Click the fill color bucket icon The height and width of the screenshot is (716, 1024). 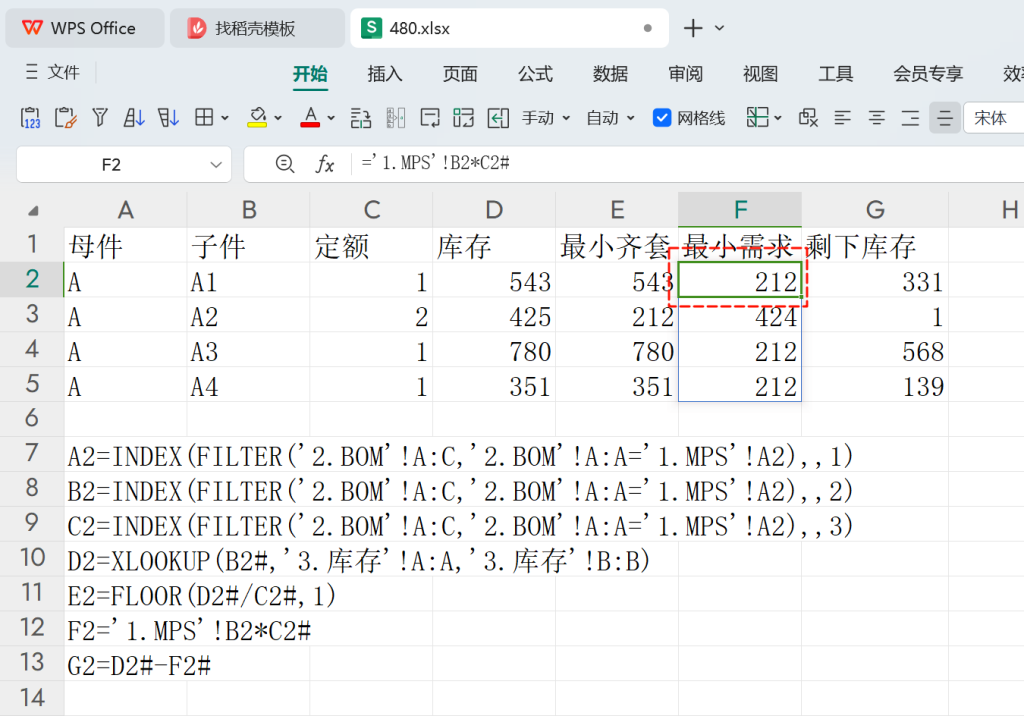click(257, 118)
